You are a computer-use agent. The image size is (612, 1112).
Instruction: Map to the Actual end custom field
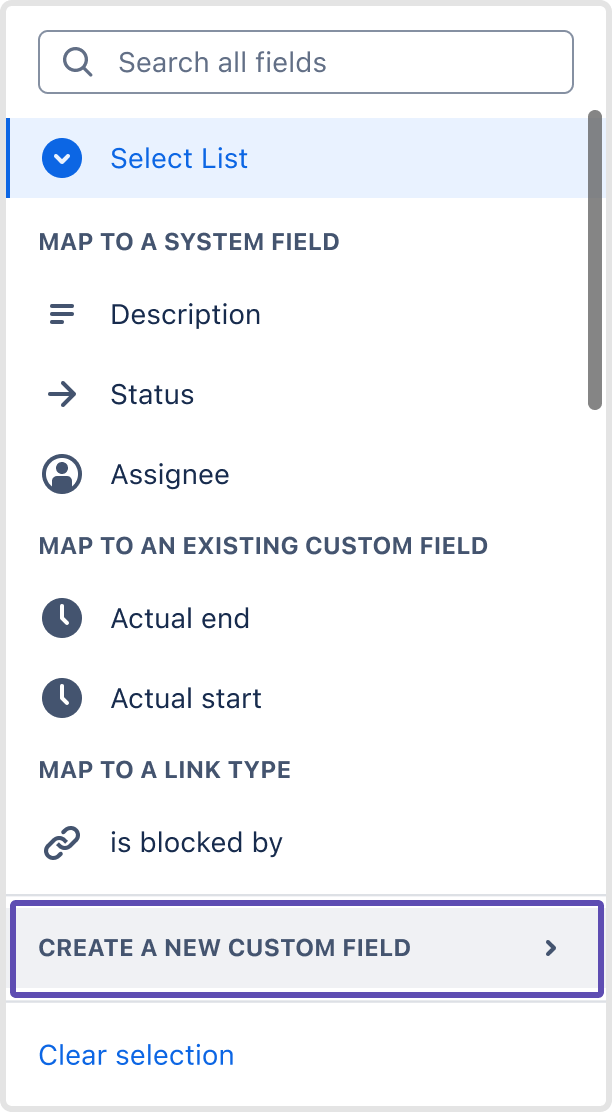pyautogui.click(x=296, y=618)
